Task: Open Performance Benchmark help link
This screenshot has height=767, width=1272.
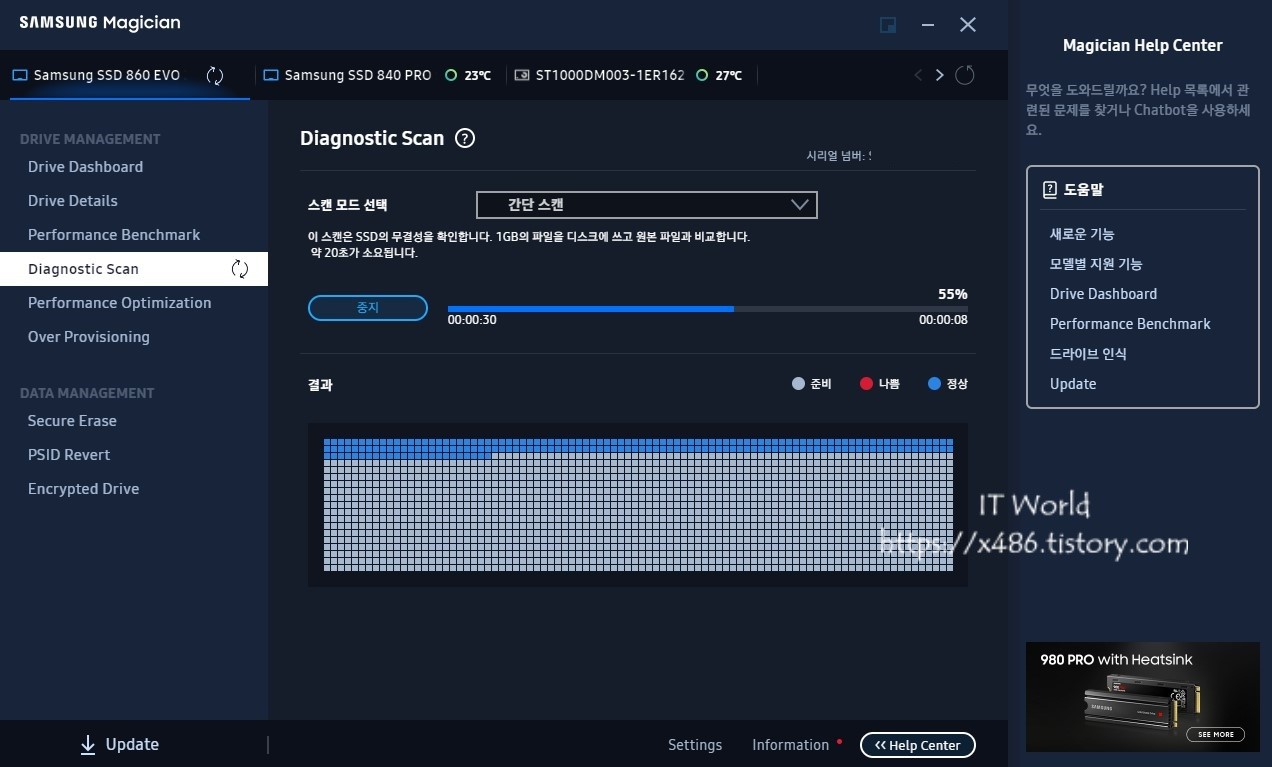Action: click(x=1130, y=324)
